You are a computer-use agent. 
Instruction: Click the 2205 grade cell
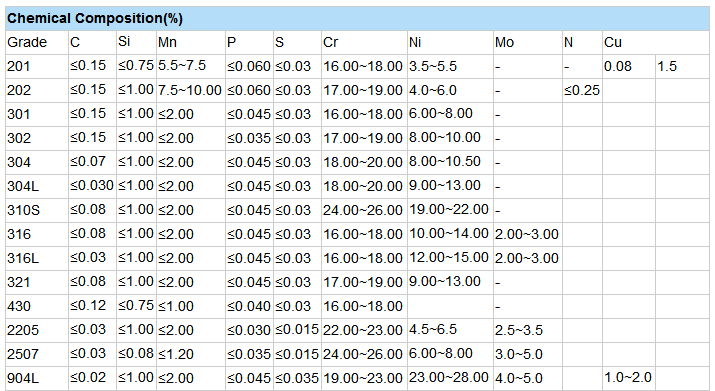click(37, 330)
